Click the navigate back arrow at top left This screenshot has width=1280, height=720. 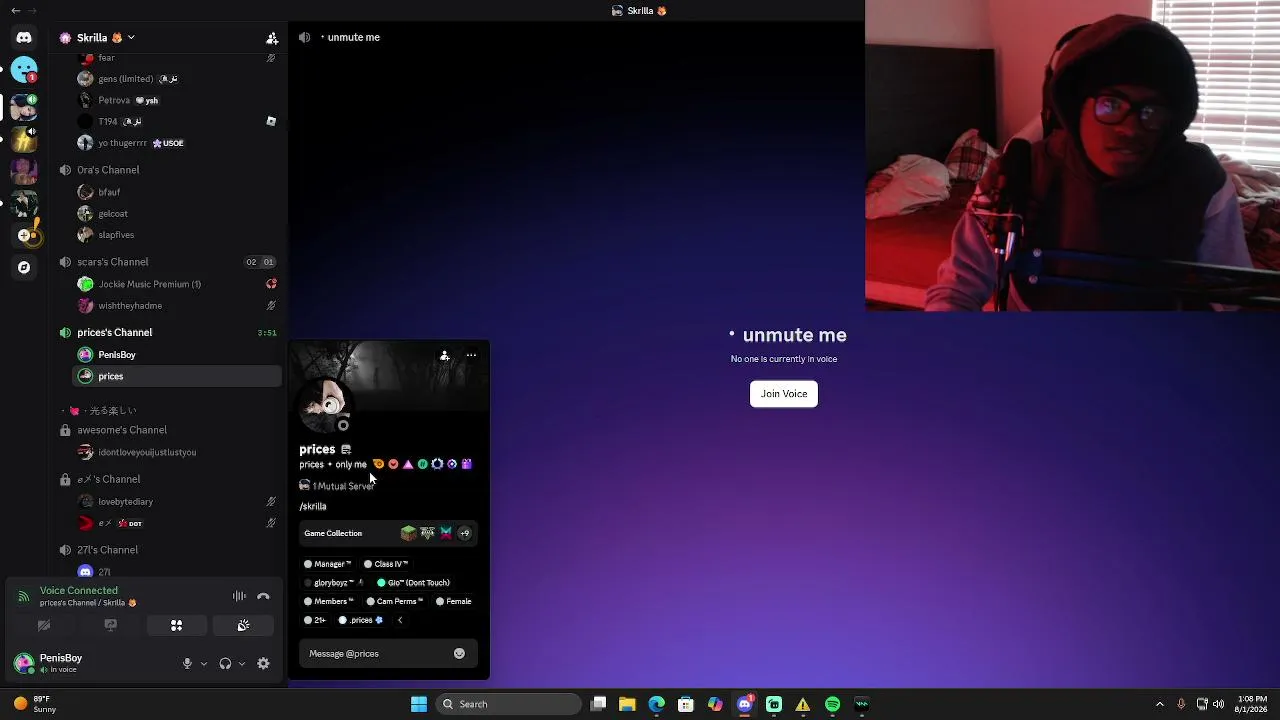15,10
